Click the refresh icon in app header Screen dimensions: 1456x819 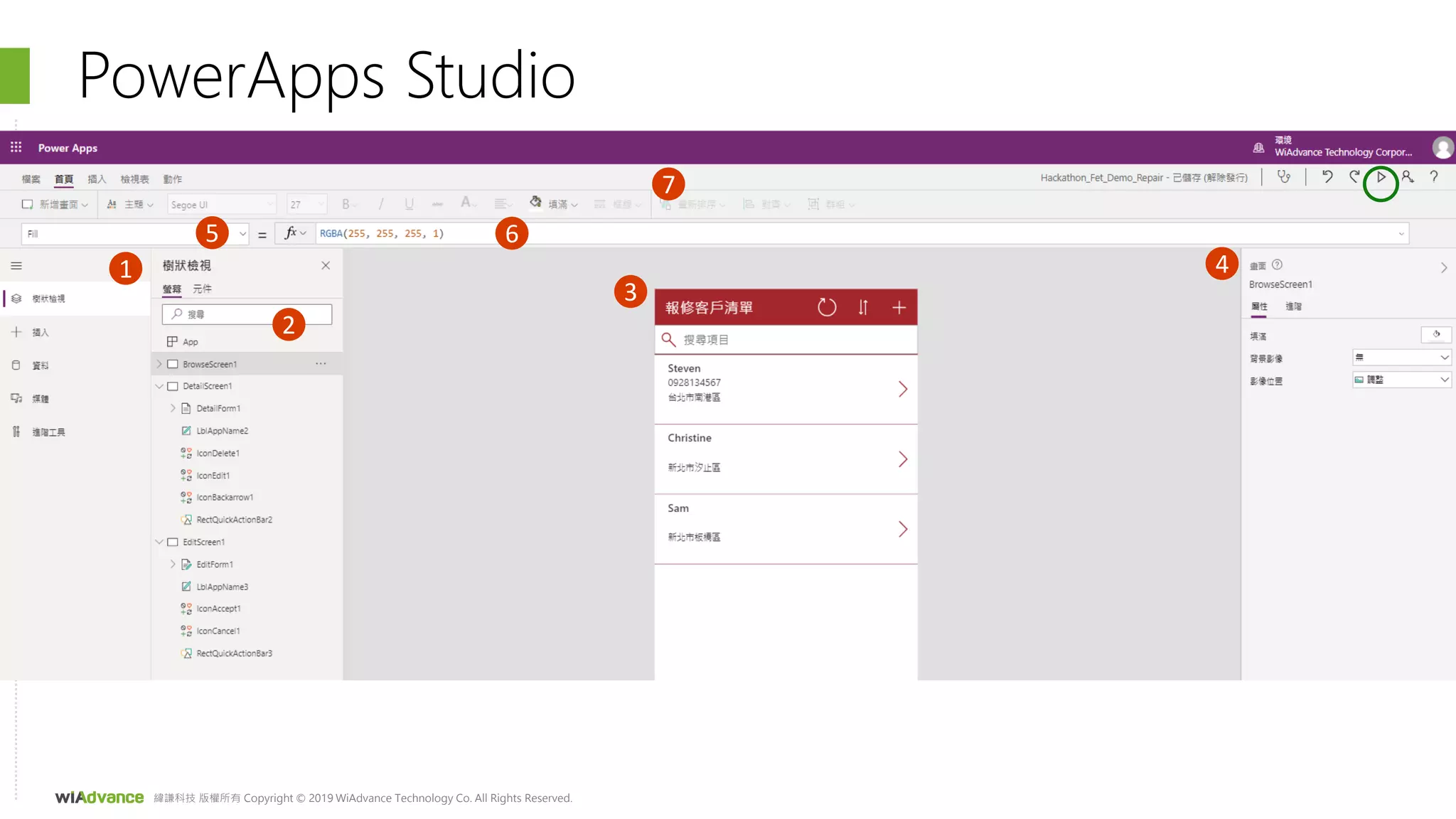827,307
